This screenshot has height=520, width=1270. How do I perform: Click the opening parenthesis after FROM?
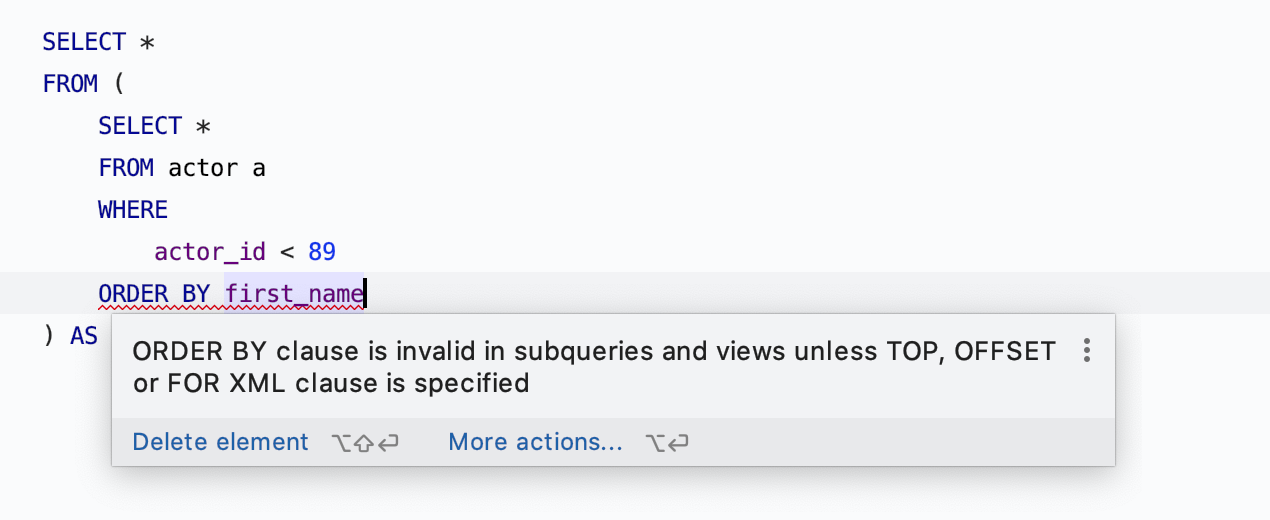[x=119, y=84]
